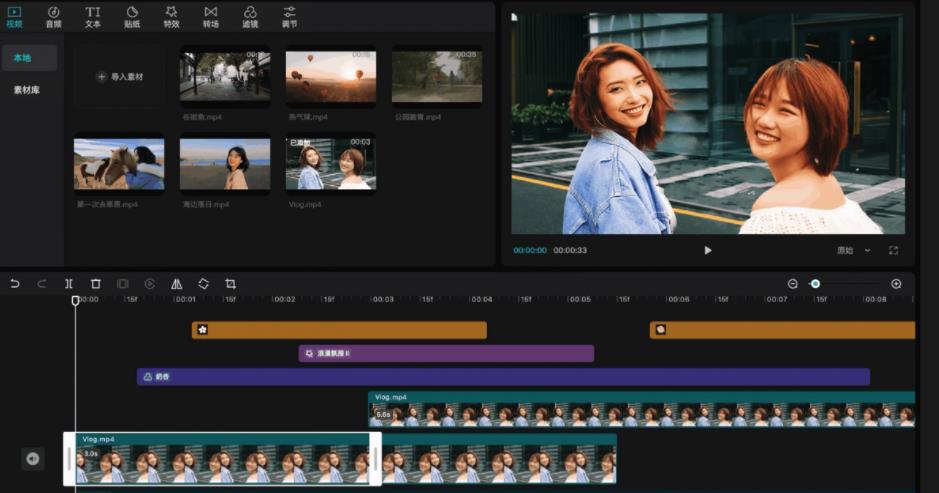The image size is (939, 493).
Task: Click the 00:03 mark on the ruler
Action: point(383,299)
